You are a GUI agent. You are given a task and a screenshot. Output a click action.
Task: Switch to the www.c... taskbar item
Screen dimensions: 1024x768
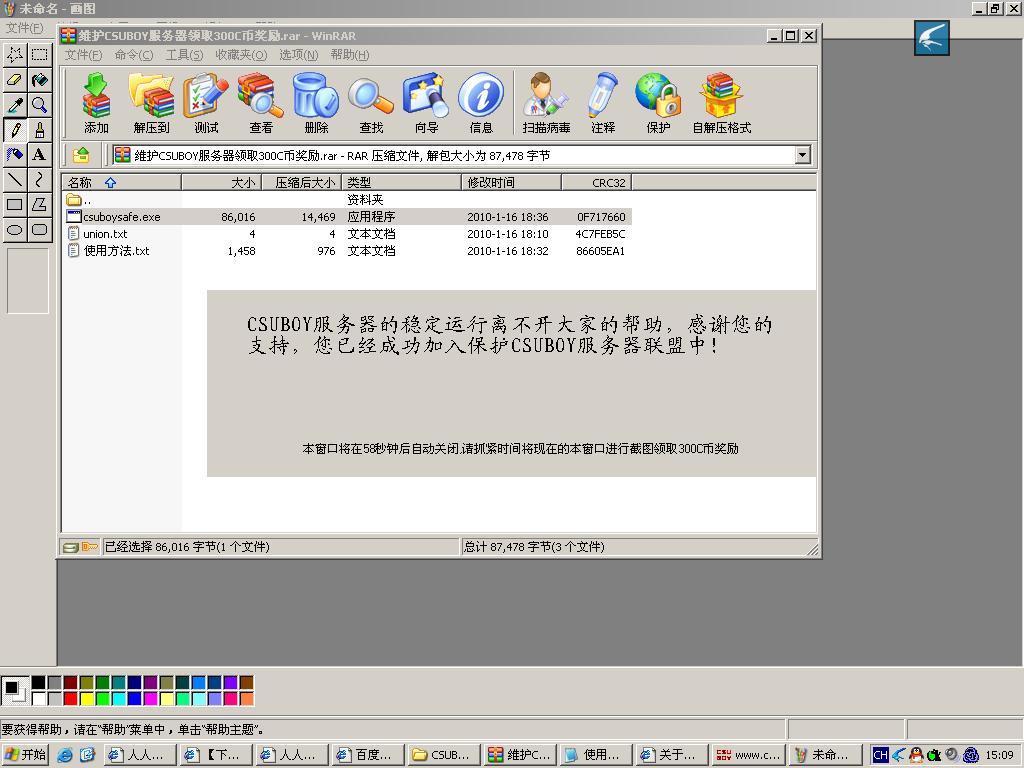pyautogui.click(x=748, y=755)
